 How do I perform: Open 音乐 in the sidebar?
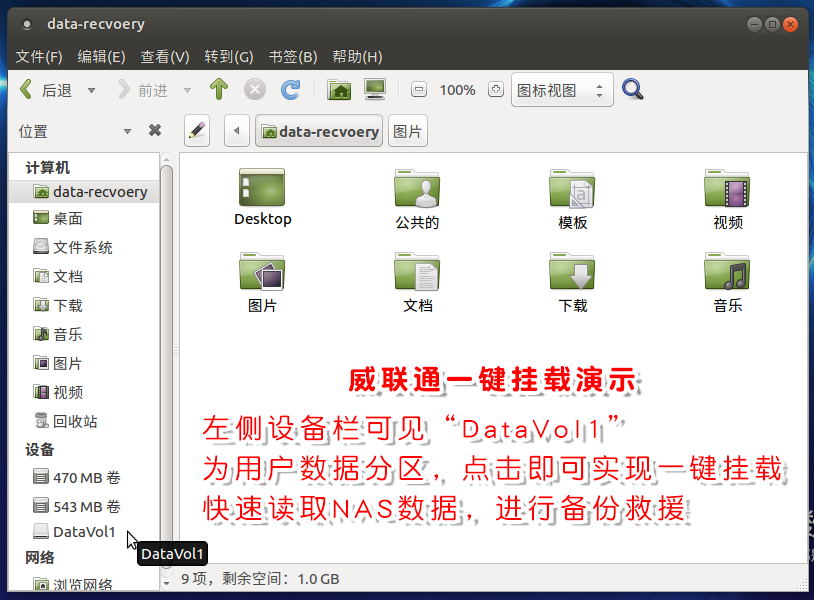point(85,334)
